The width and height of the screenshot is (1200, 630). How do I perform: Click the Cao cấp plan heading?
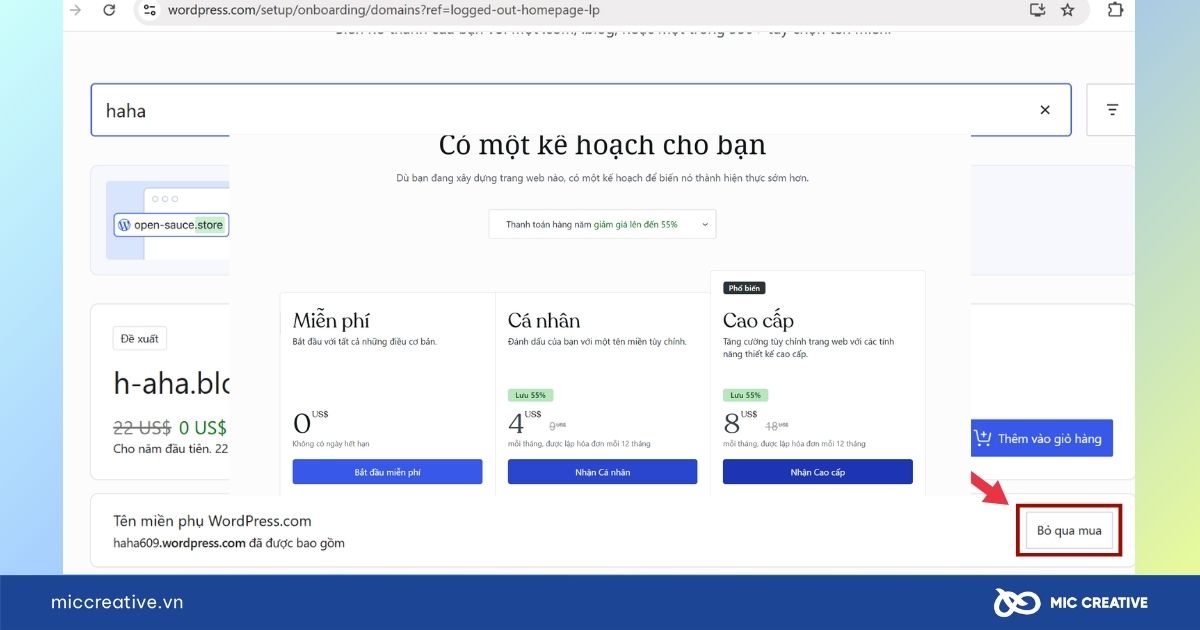pos(759,321)
